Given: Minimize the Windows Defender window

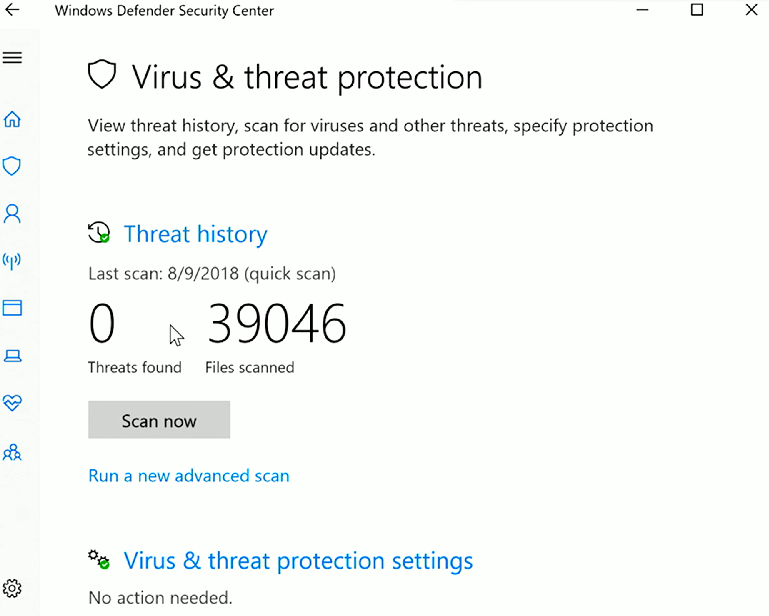Looking at the screenshot, I should coord(642,10).
